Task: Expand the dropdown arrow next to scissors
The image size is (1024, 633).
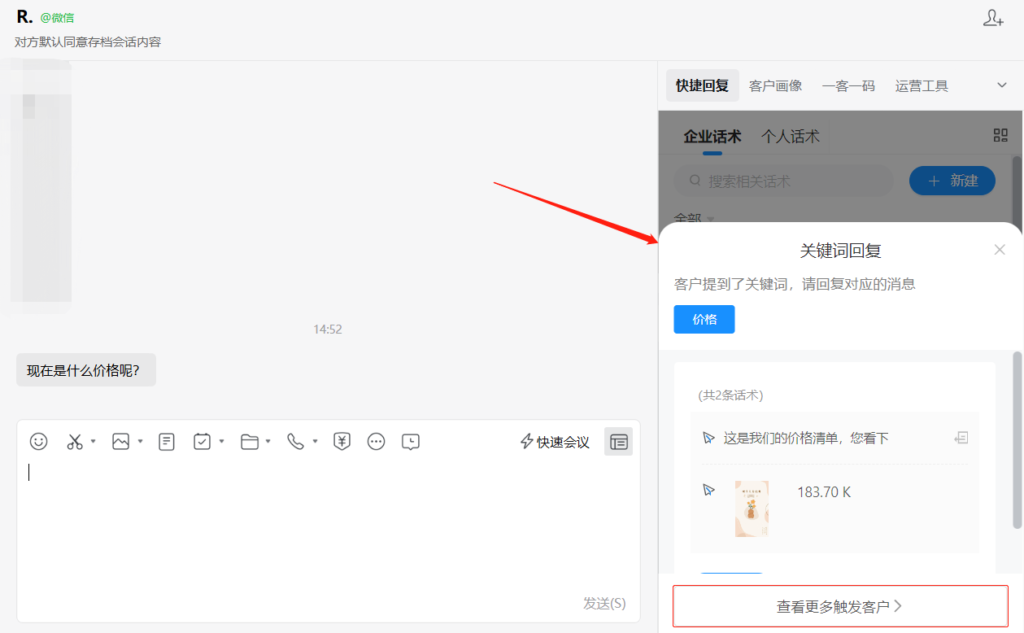Action: pyautogui.click(x=93, y=441)
